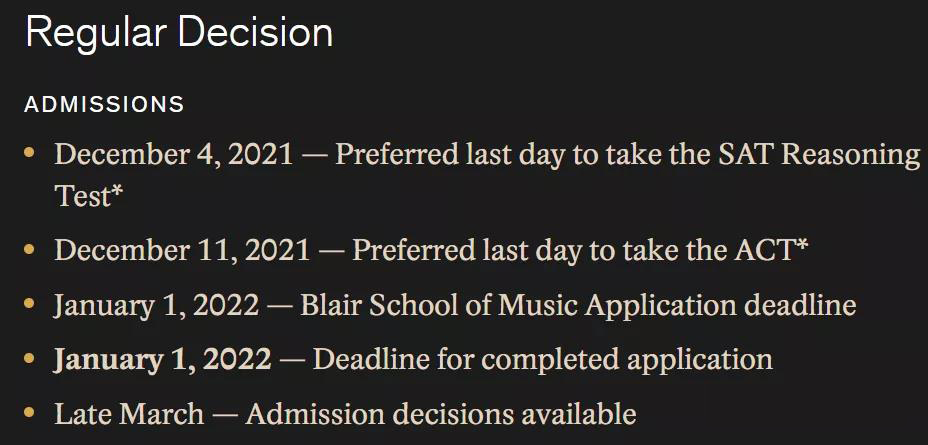The height and width of the screenshot is (445, 928).
Task: Click Admission decisions available text
Action: pos(442,414)
